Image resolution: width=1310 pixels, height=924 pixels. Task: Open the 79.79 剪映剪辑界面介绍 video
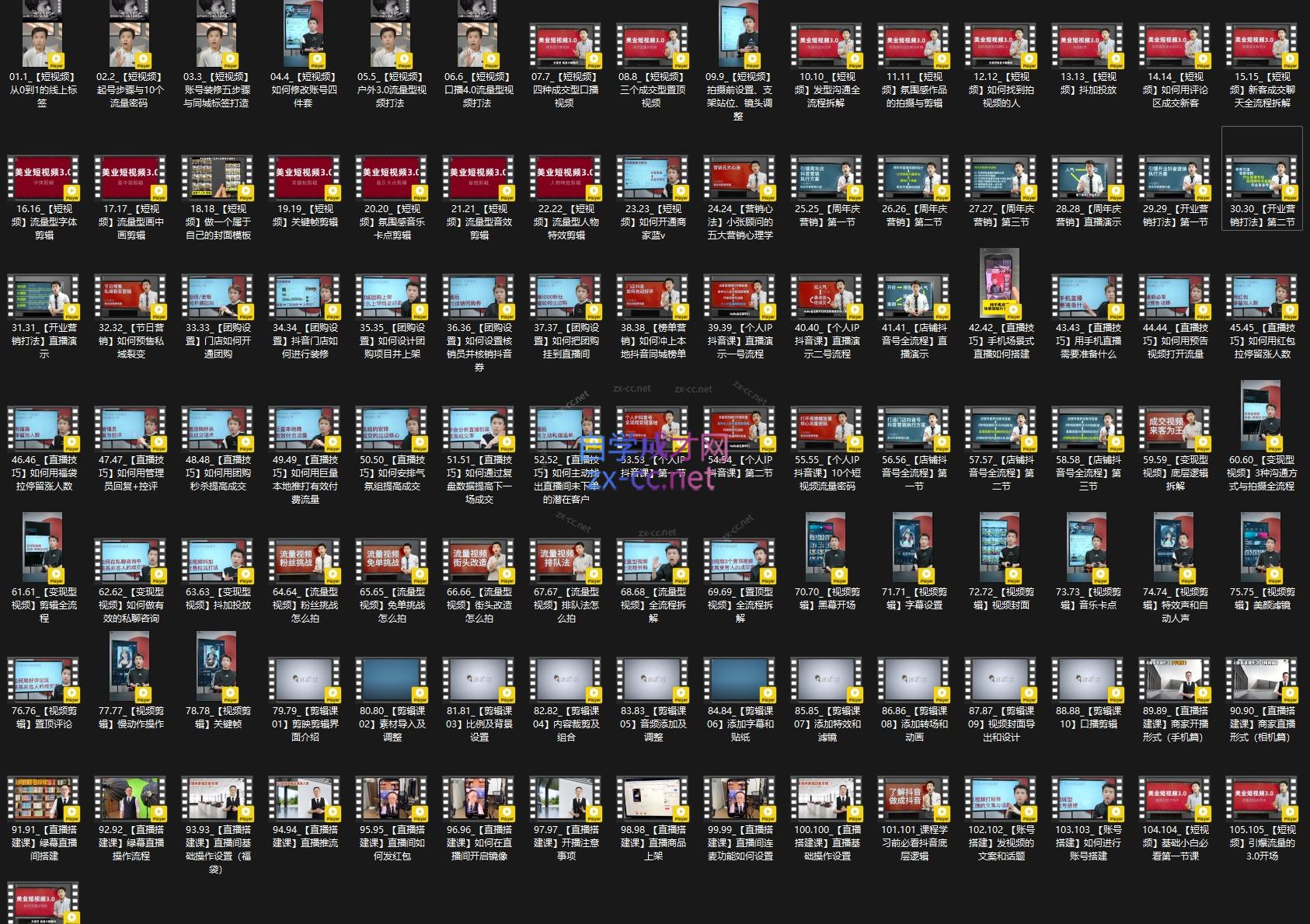coord(304,680)
